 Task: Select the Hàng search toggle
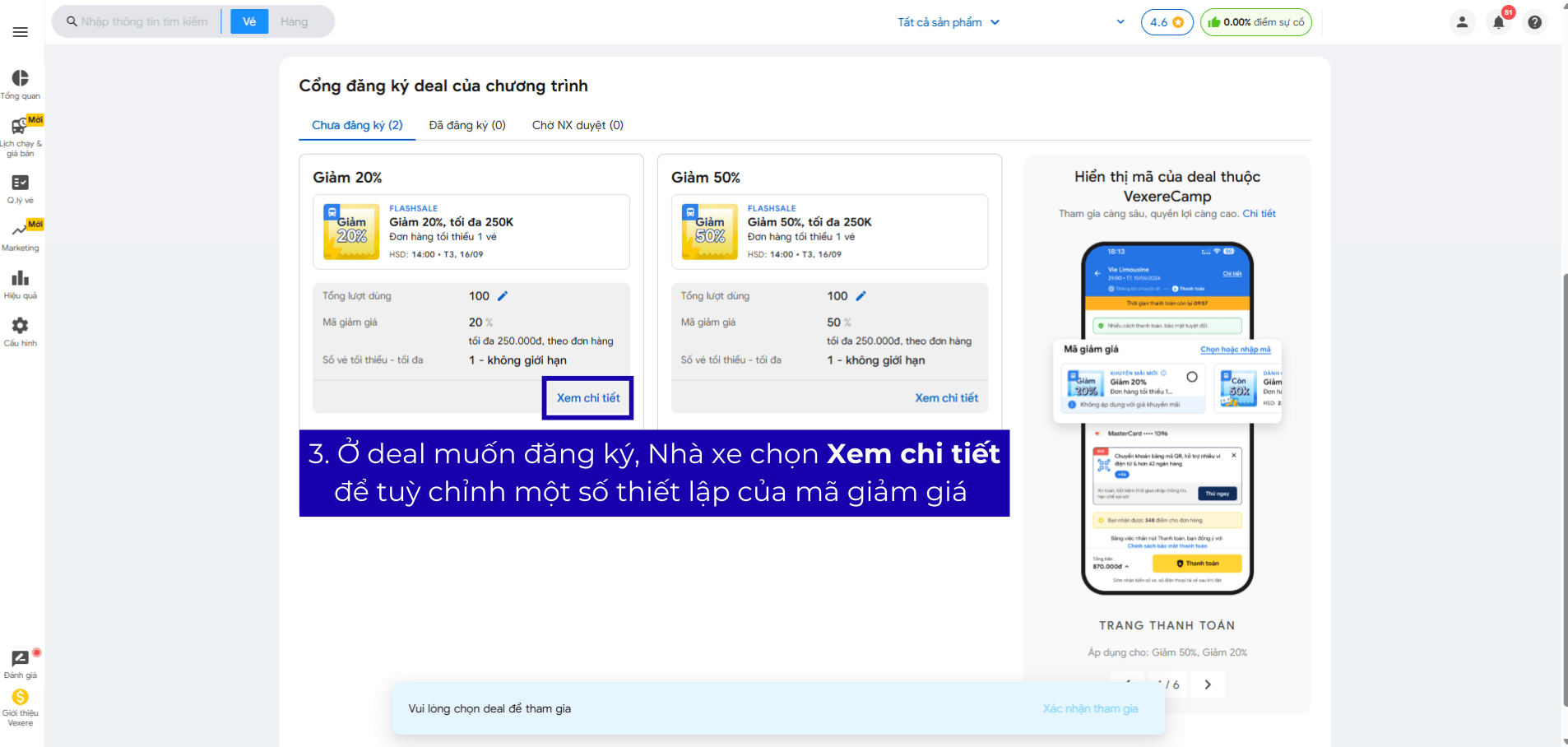(x=294, y=21)
